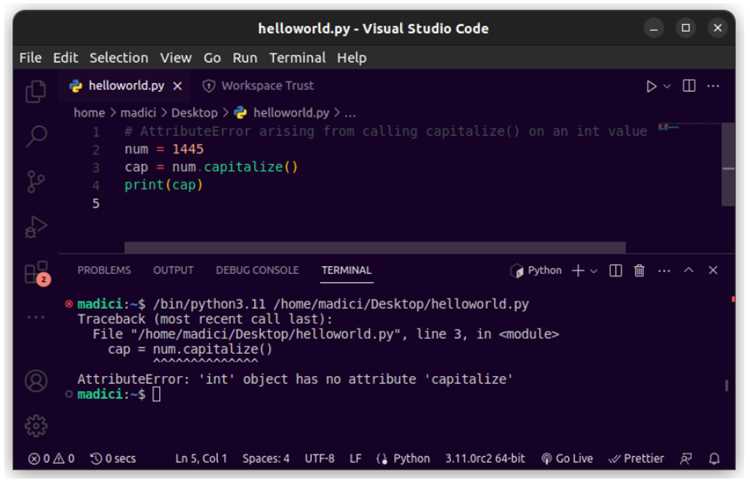Show errors and warnings status item
This screenshot has width=750, height=486.
pyautogui.click(x=51, y=459)
